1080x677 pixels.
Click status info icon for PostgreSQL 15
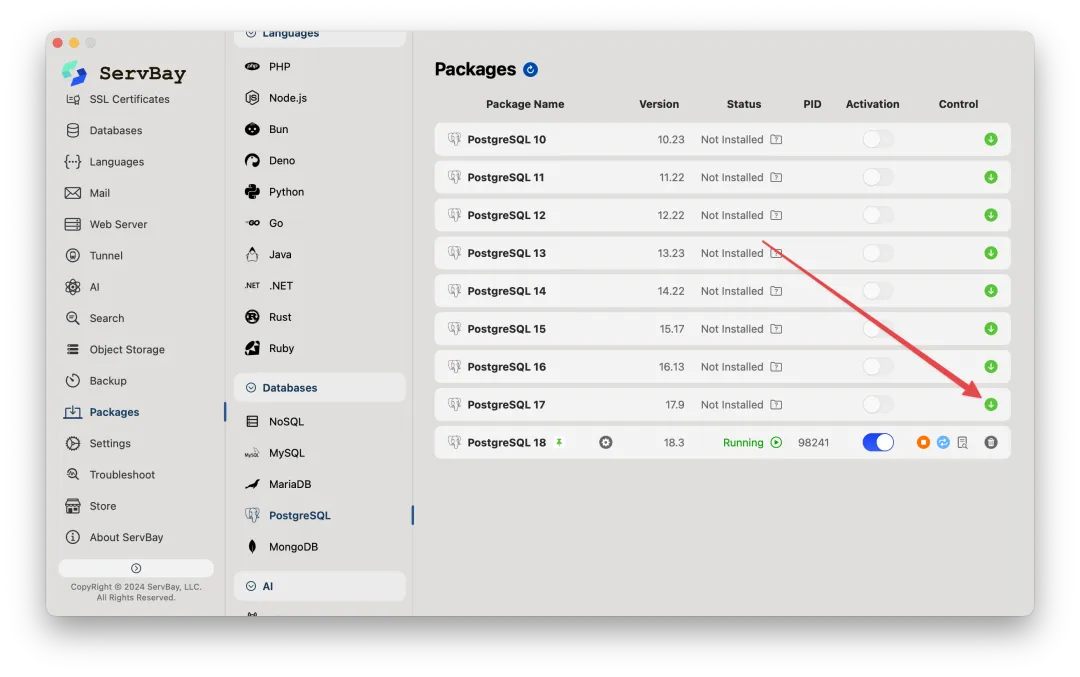(776, 329)
